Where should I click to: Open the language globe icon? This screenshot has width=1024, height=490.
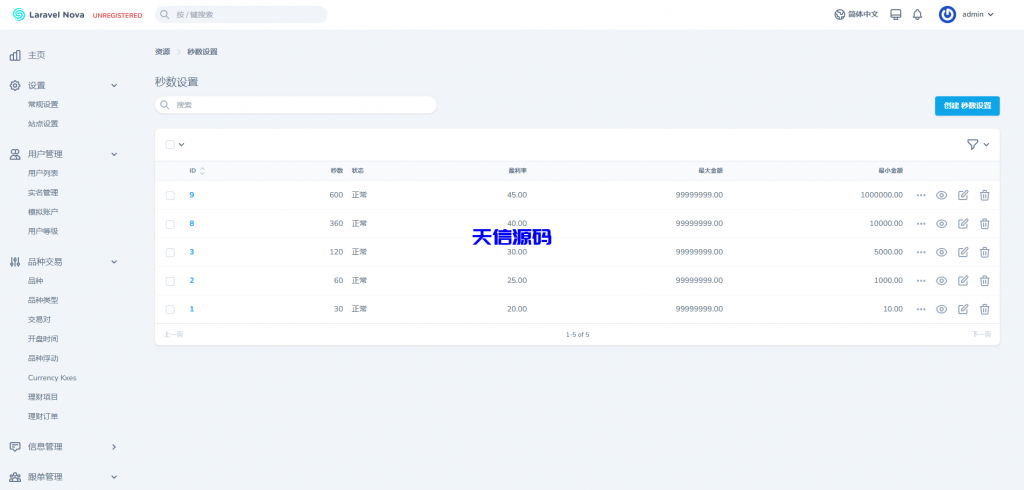(x=840, y=14)
